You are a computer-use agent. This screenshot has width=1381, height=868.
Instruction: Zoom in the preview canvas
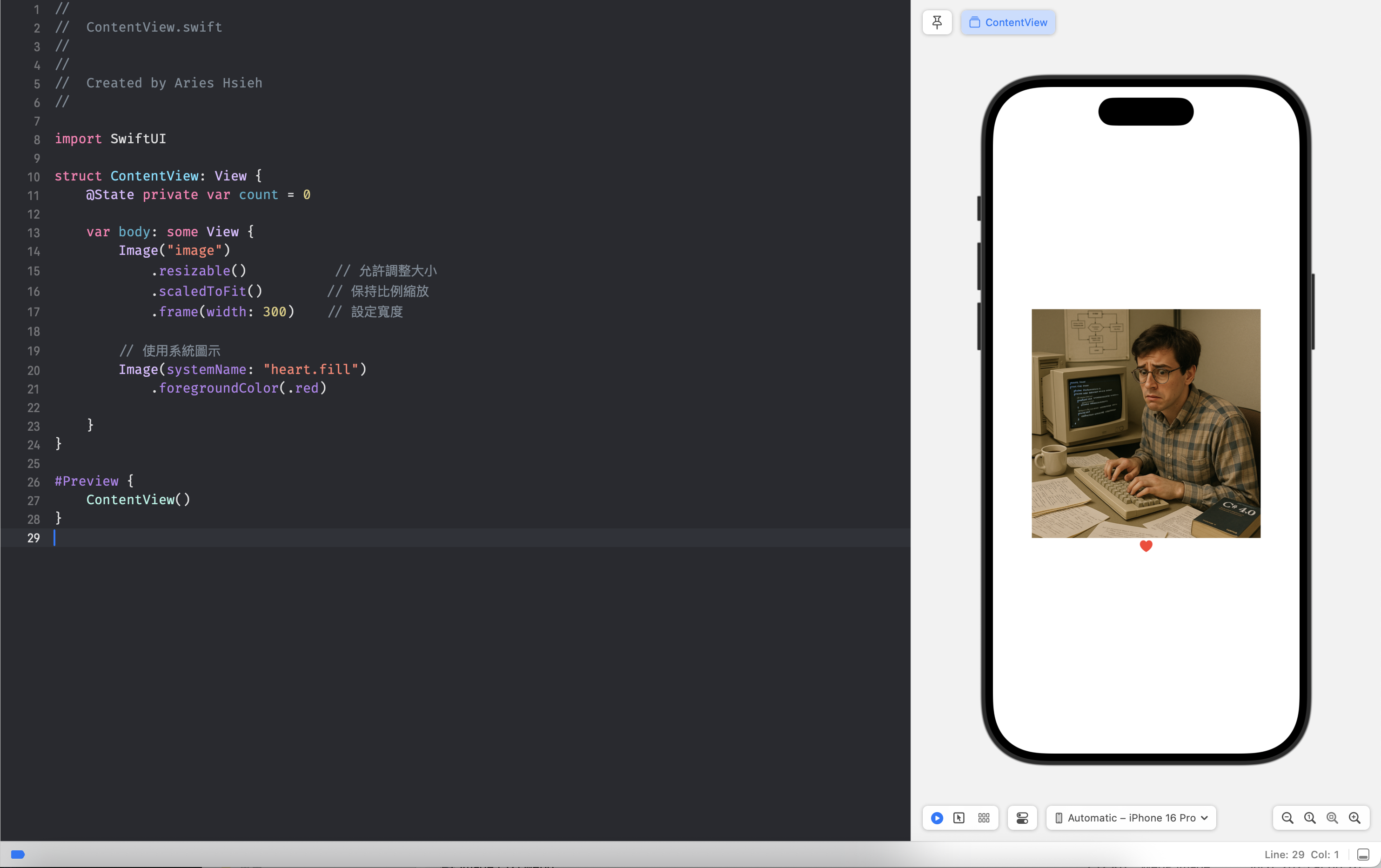[x=1354, y=818]
